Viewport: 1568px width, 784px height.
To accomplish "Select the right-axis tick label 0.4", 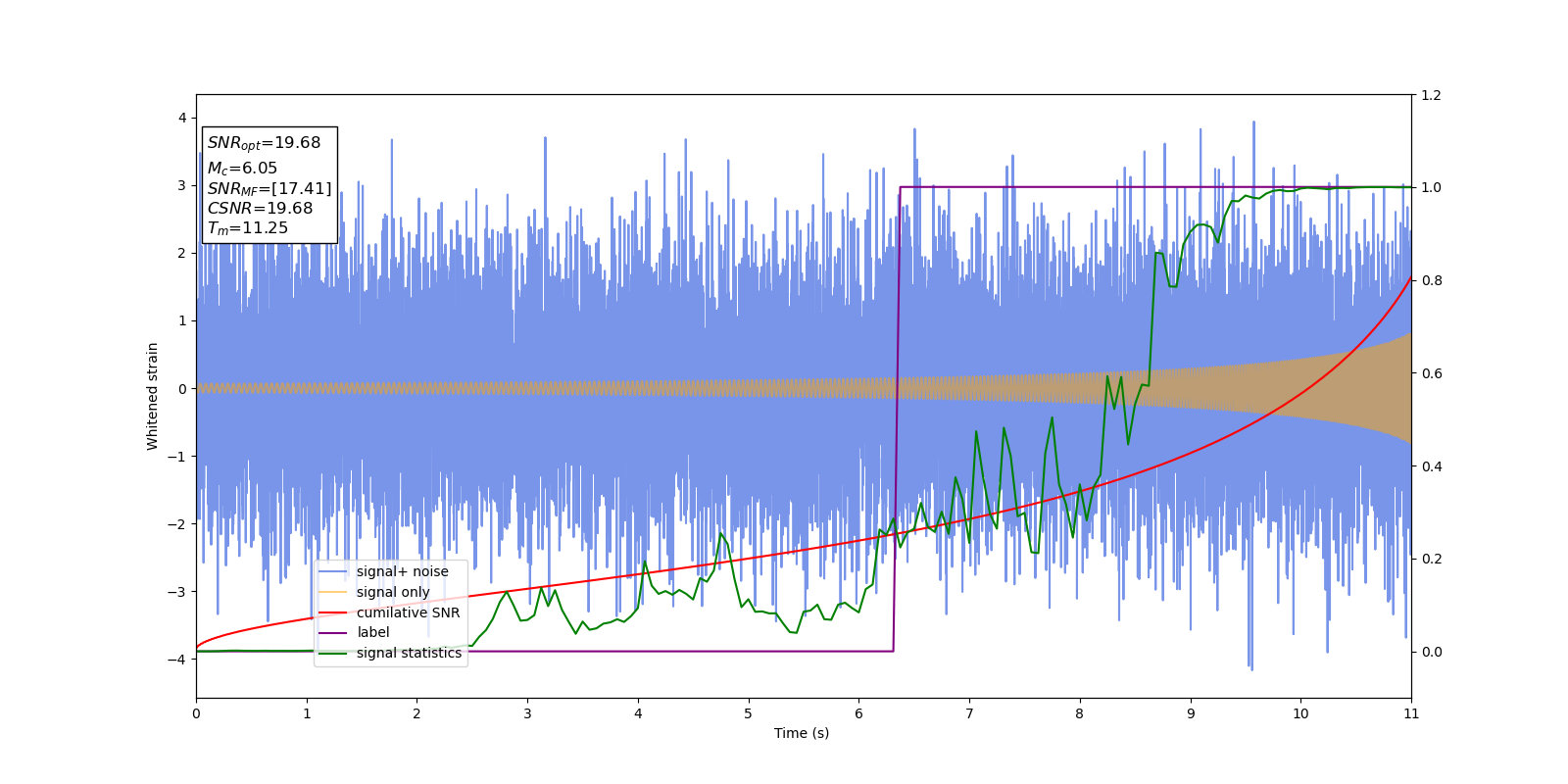I will (1431, 466).
